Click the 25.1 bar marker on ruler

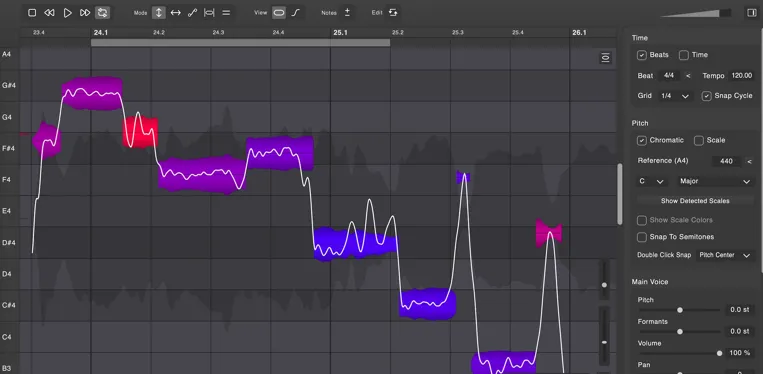tap(340, 33)
